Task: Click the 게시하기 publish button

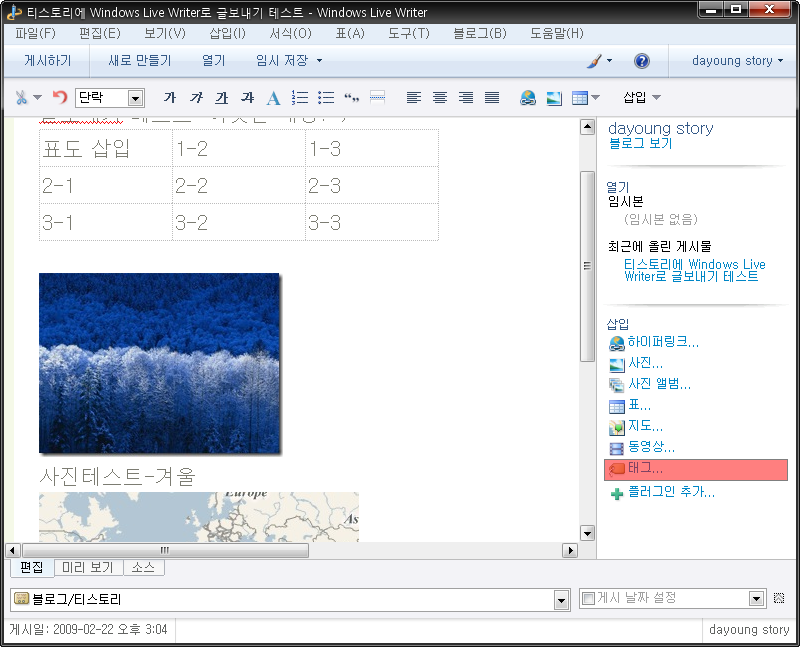Action: pyautogui.click(x=47, y=60)
